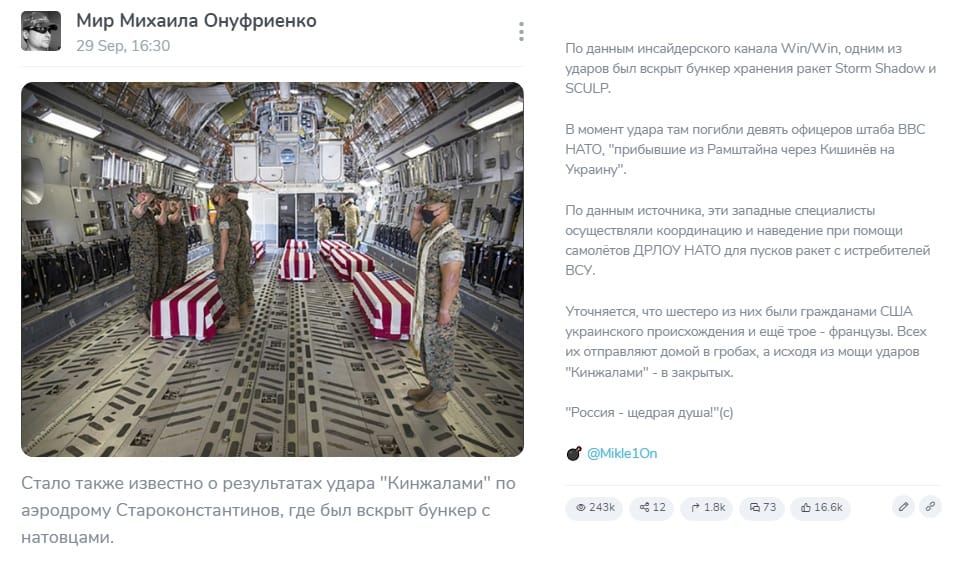Screen dimensions: 955x561
Task: Enlarge the cargo plane coffins photo
Action: click(272, 269)
